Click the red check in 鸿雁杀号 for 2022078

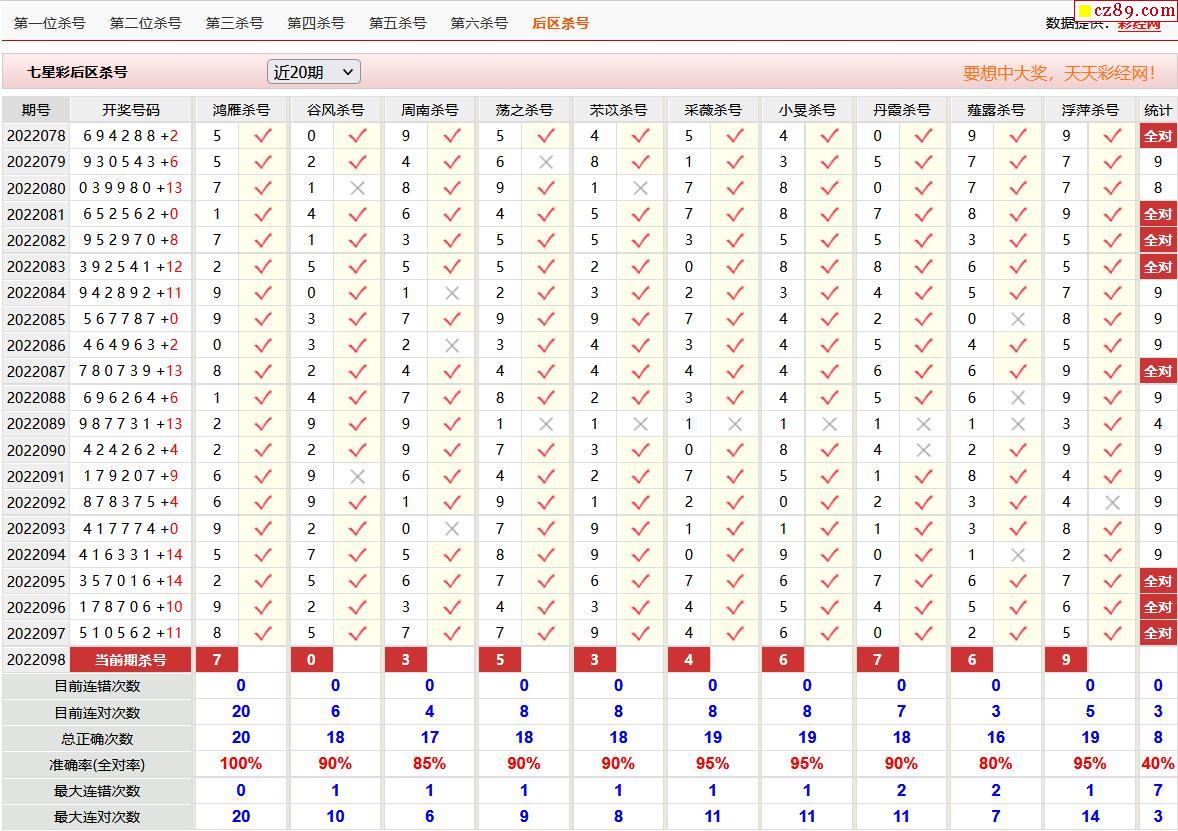tap(263, 136)
